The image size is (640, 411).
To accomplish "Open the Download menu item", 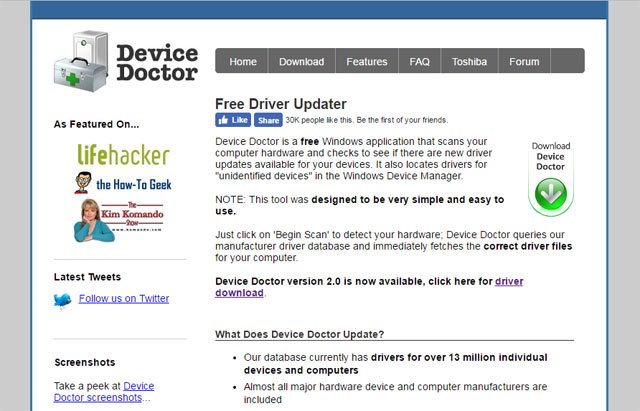I will tap(302, 62).
